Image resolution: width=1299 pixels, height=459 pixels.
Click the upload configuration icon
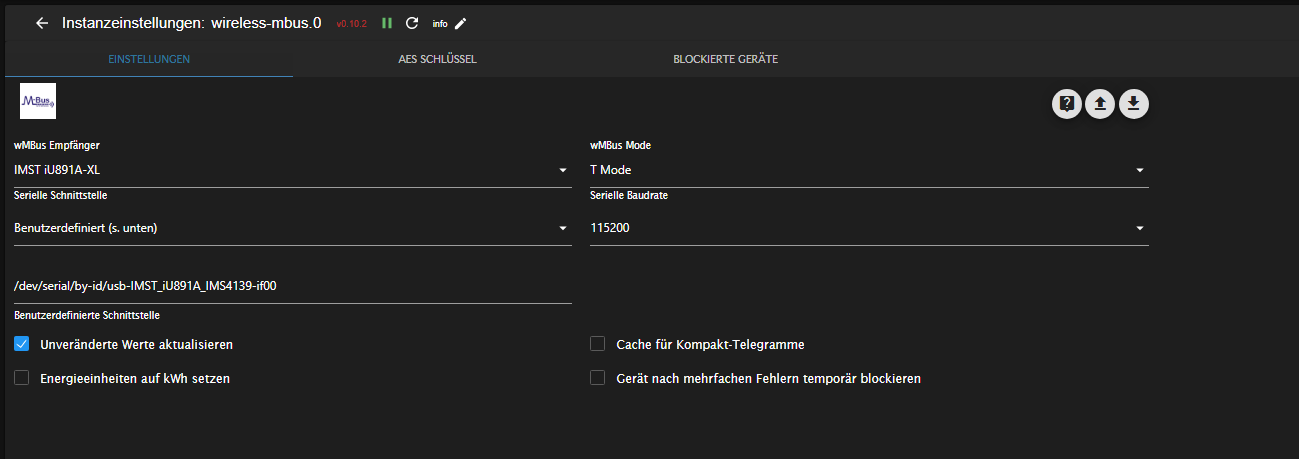1100,104
